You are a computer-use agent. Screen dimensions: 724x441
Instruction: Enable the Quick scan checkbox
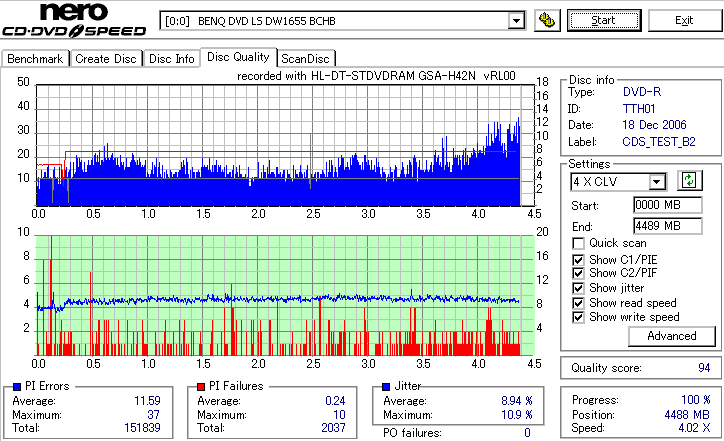click(x=578, y=243)
